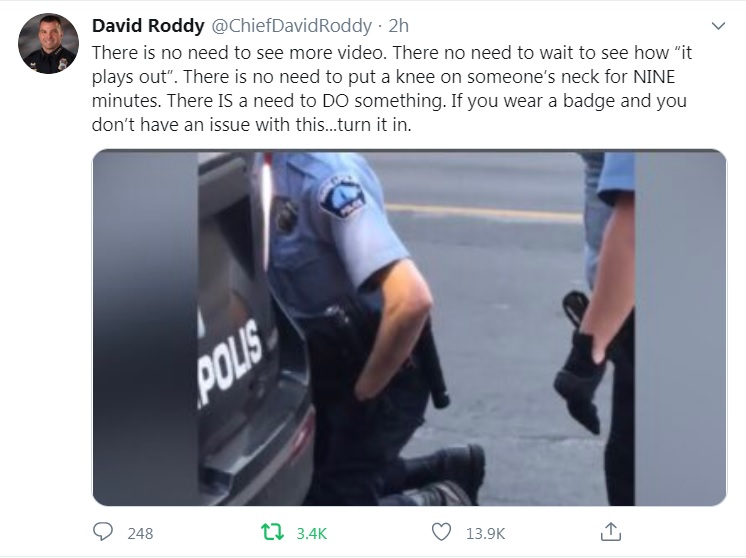Click the black glove in the photo
The height and width of the screenshot is (558, 746).
[579, 378]
